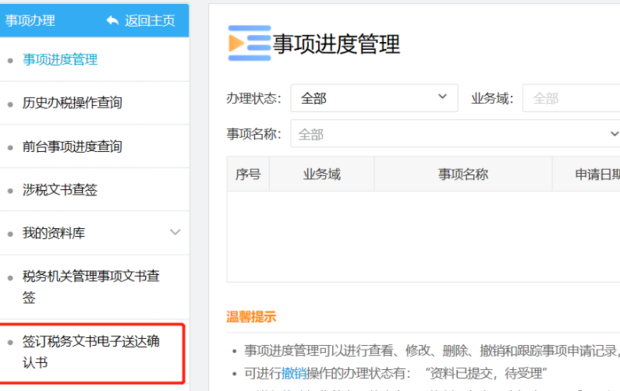This screenshot has height=391, width=620.
Task: Expand the 我的资料库 chevron
Action: 175,232
